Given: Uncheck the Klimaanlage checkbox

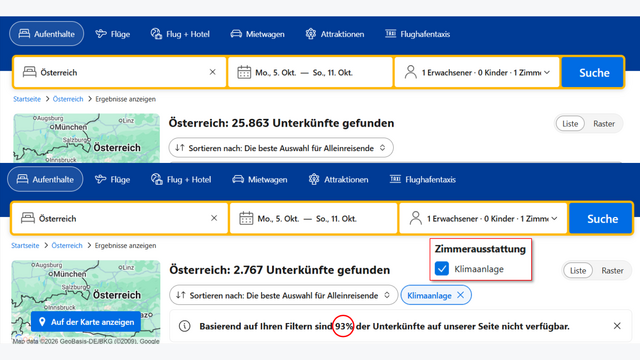Looking at the screenshot, I should [442, 269].
